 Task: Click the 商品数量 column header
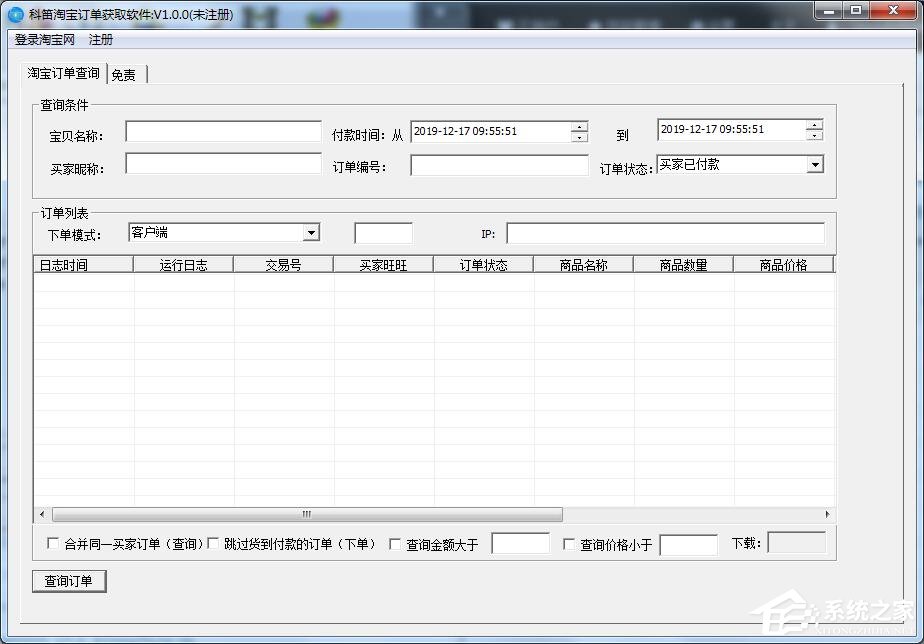(x=684, y=265)
